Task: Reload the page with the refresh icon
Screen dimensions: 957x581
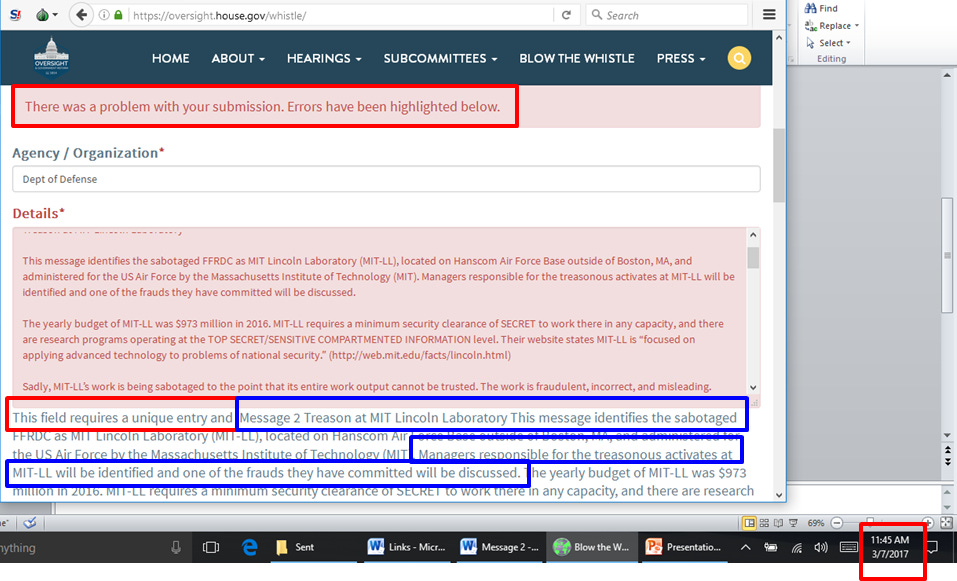Action: tap(566, 15)
